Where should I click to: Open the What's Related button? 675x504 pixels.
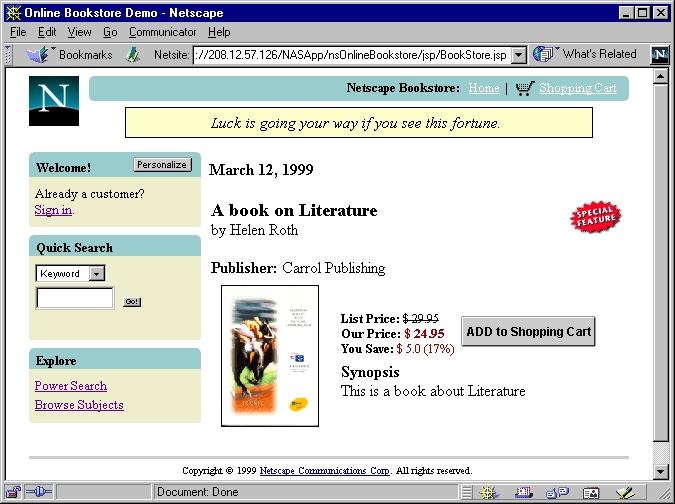(x=585, y=54)
